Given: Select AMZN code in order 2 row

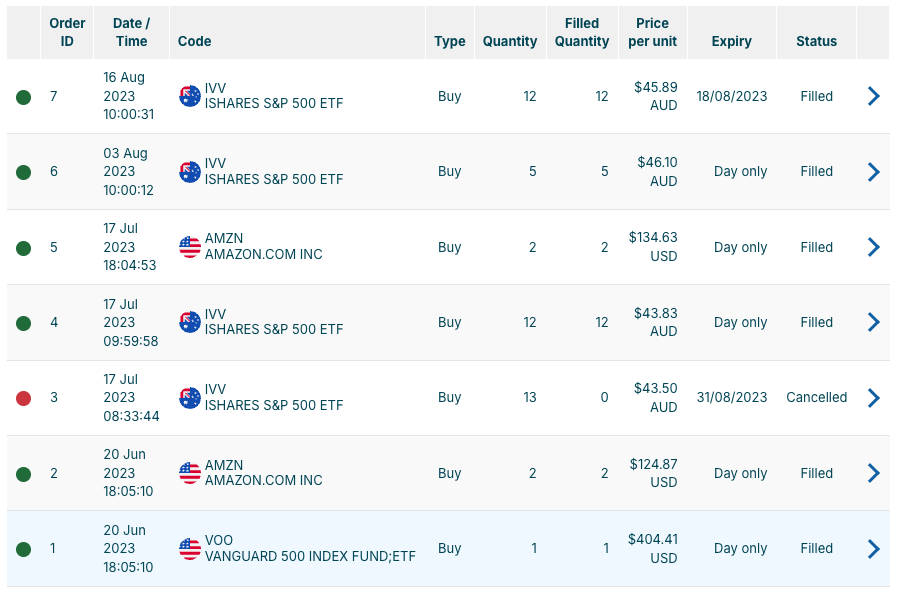Looking at the screenshot, I should [x=224, y=465].
